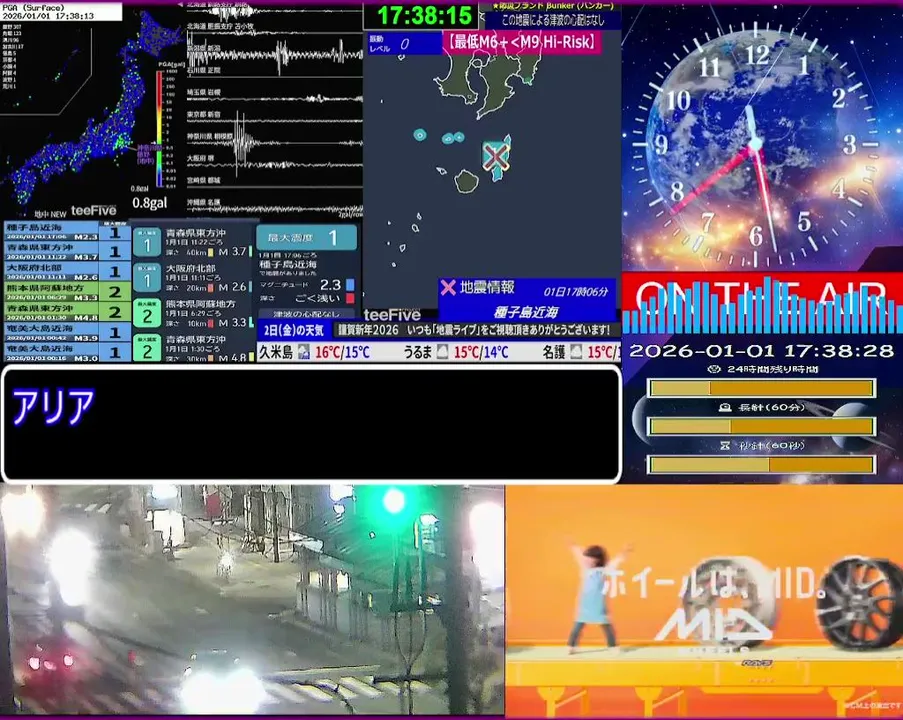Image resolution: width=903 pixels, height=720 pixels.
Task: Click the pink X icon beside 地震情報
Action: [448, 287]
